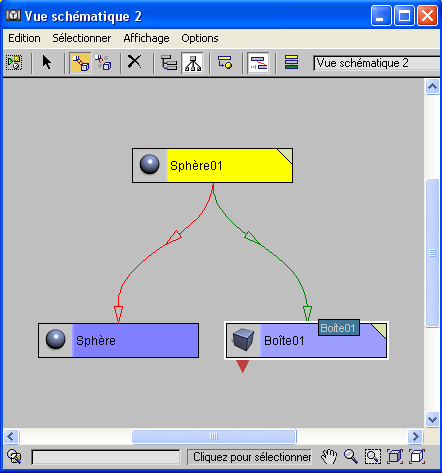Click the Zoom Region icon

point(373,457)
